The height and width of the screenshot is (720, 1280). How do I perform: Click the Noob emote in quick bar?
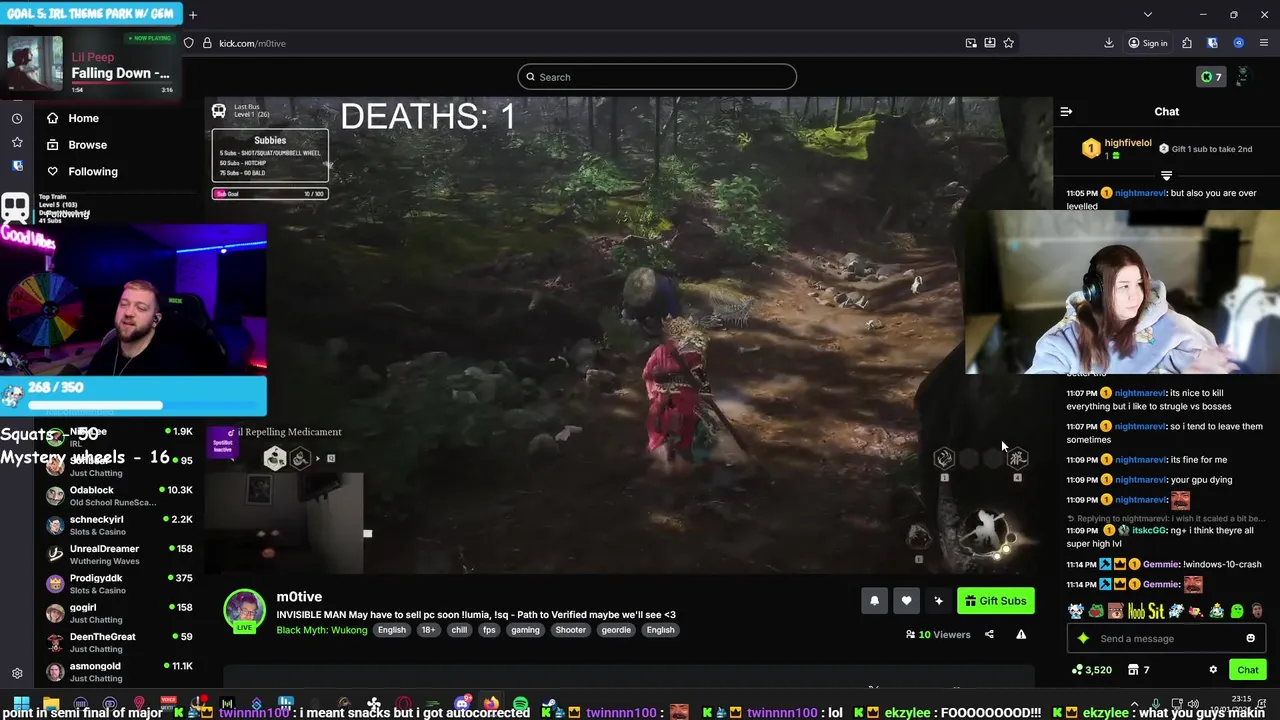click(1136, 611)
